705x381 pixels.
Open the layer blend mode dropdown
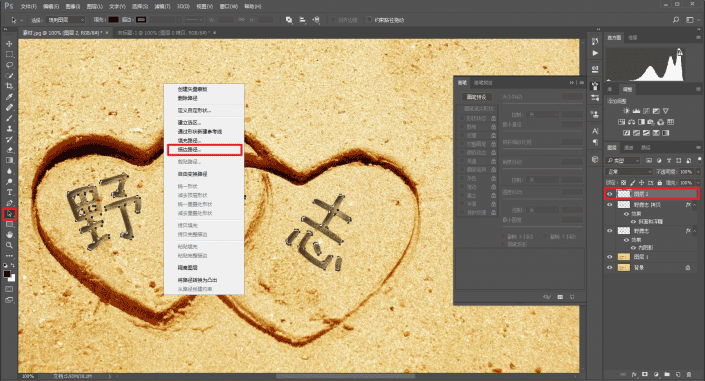point(629,172)
